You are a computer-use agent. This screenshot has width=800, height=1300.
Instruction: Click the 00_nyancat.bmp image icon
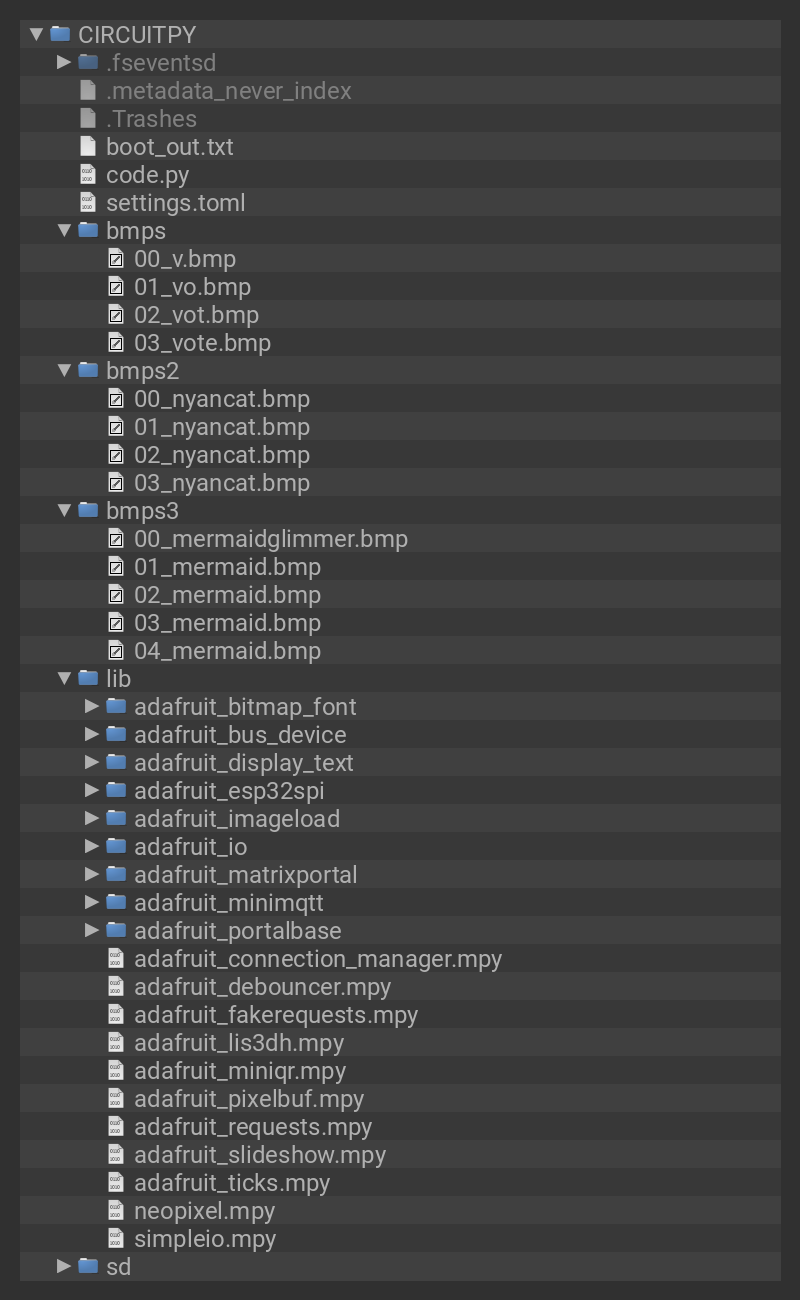tap(116, 399)
